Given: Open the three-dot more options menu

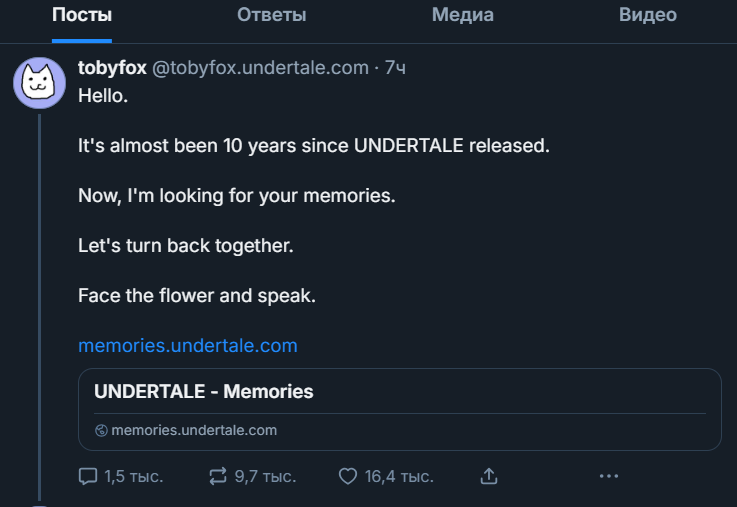Looking at the screenshot, I should tap(609, 476).
